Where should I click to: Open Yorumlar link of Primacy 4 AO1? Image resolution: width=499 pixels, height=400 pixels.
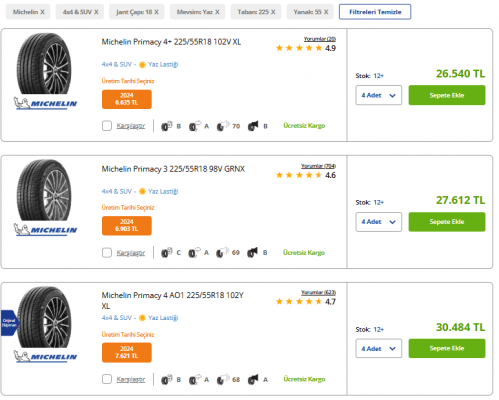pyautogui.click(x=318, y=292)
